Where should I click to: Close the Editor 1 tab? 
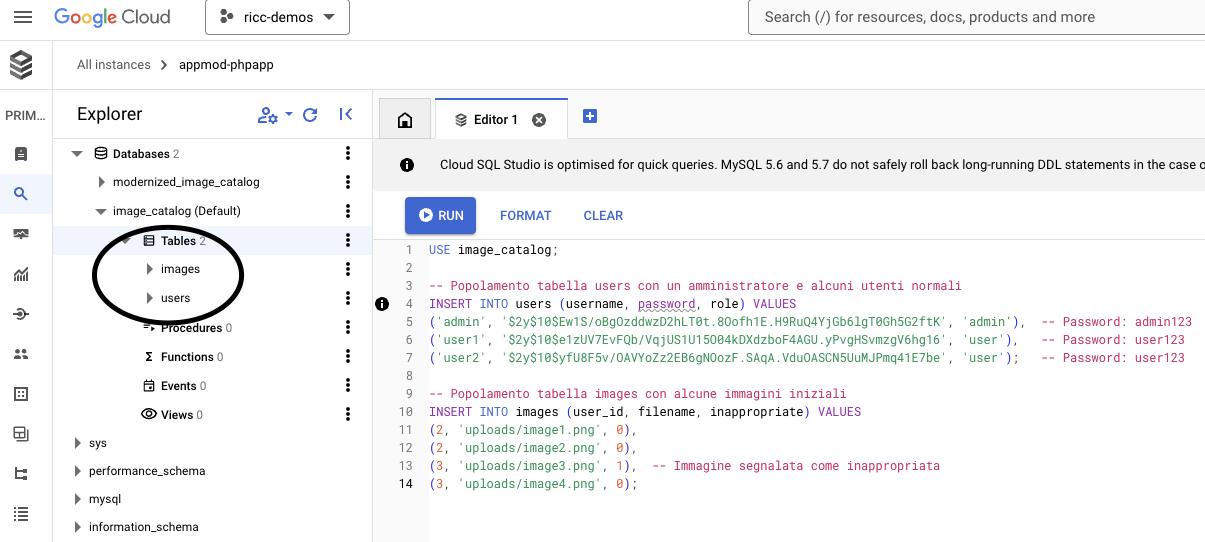539,120
